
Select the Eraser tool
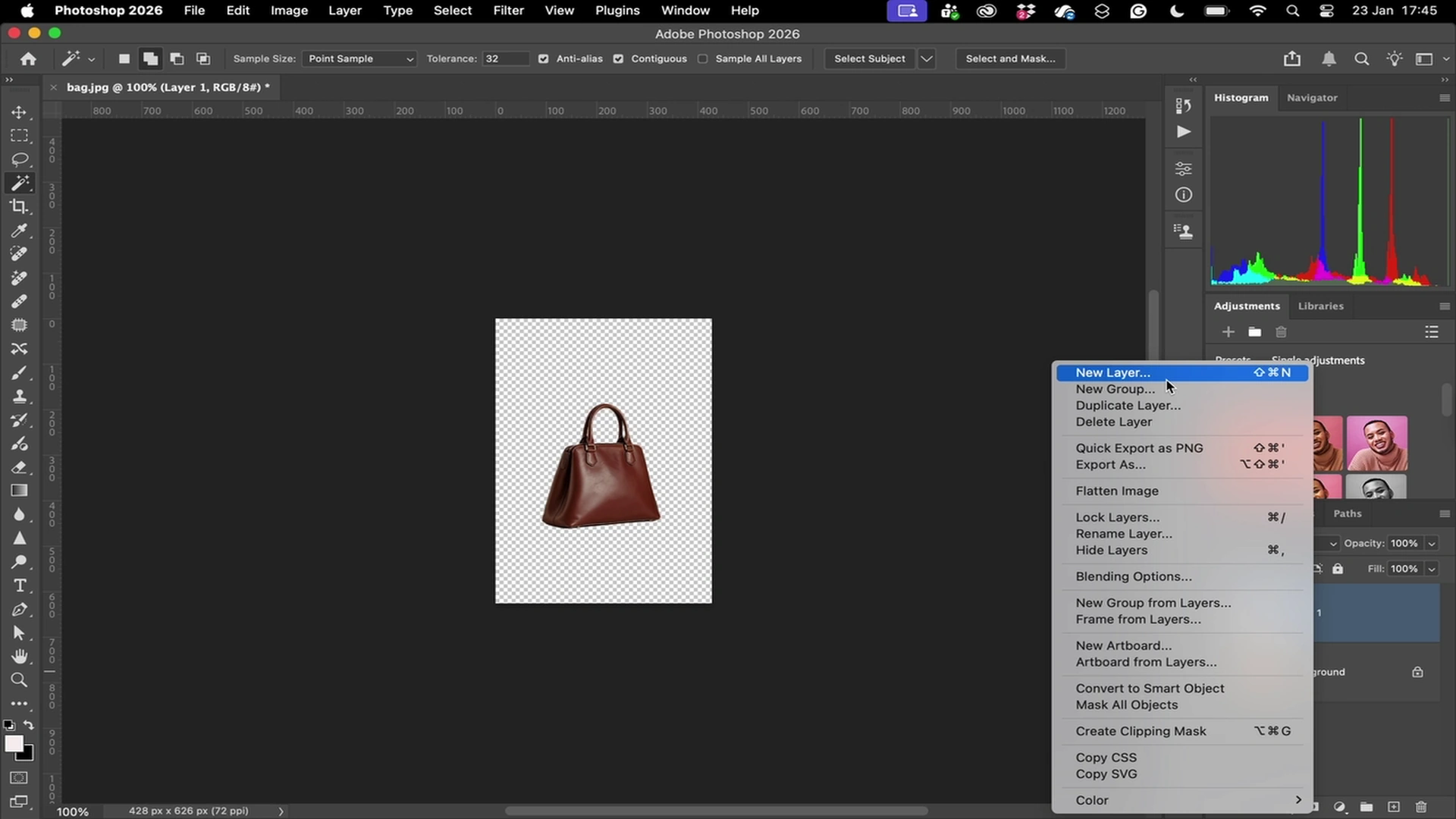point(19,467)
